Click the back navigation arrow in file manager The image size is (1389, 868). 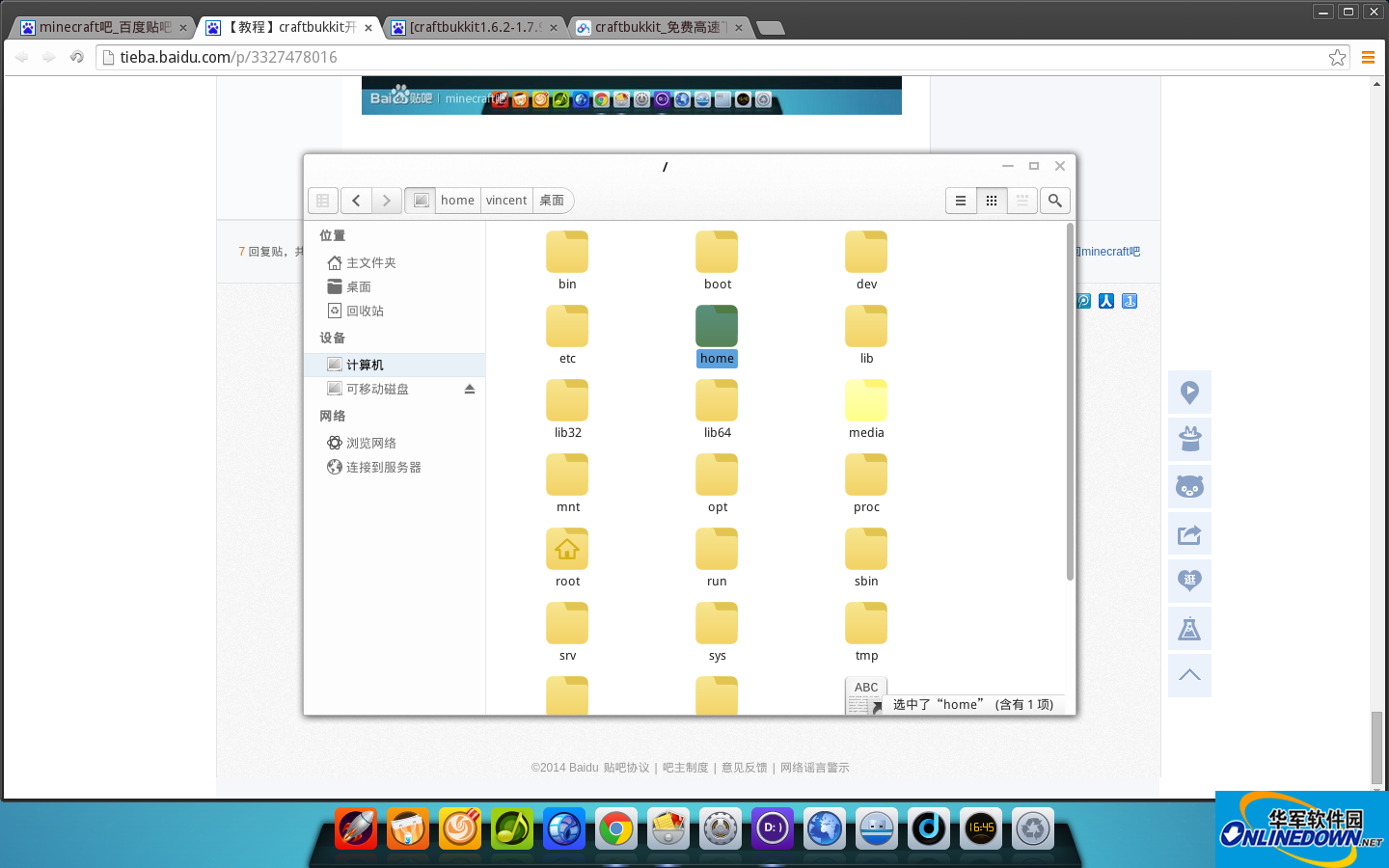click(356, 200)
